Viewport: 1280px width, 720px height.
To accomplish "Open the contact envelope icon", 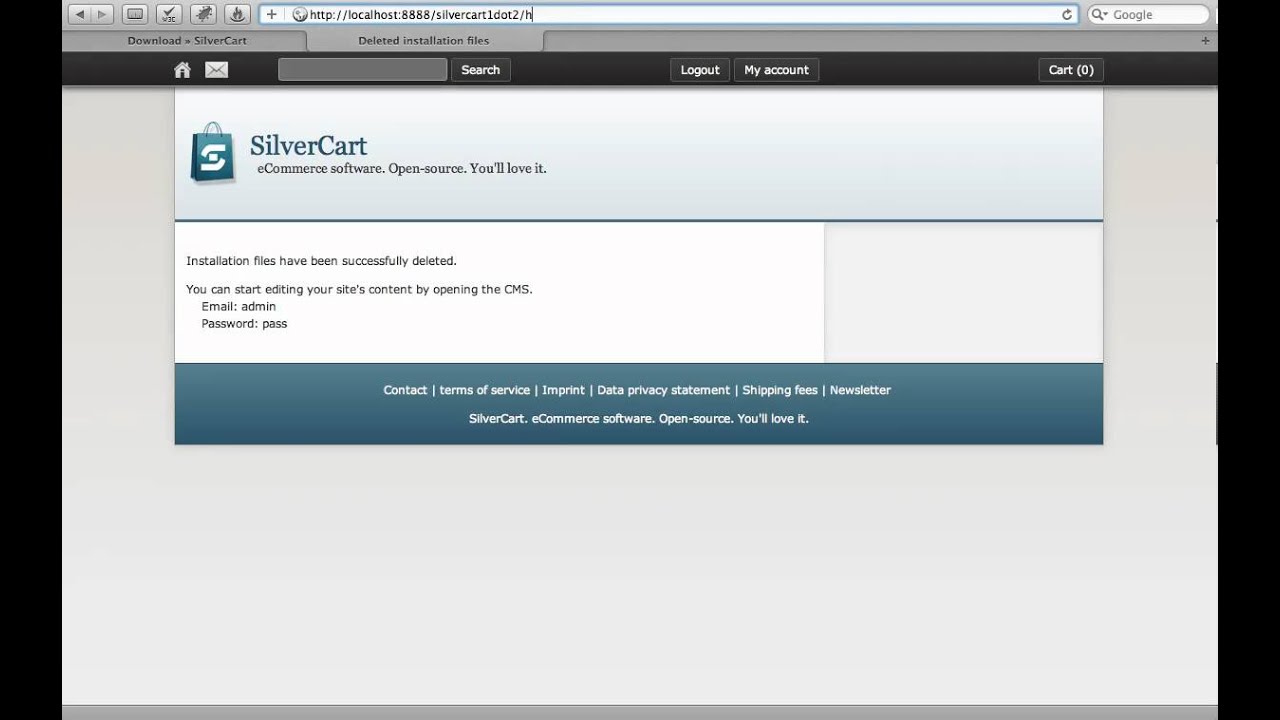I will click(x=216, y=70).
